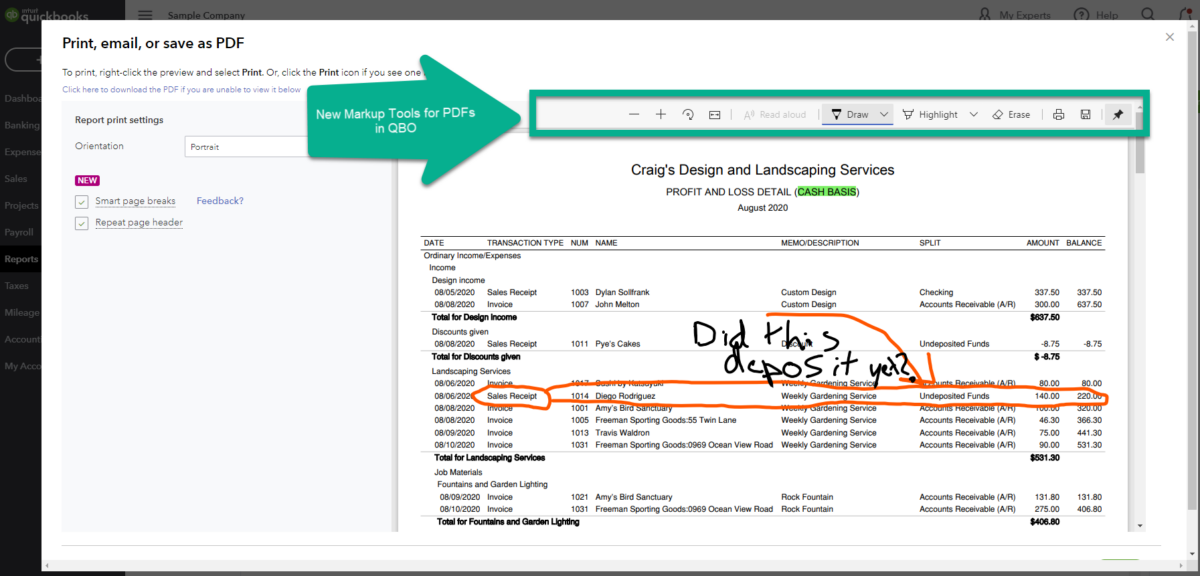Image resolution: width=1200 pixels, height=576 pixels.
Task: Open Payroll in the left sidebar
Action: pyautogui.click(x=20, y=232)
